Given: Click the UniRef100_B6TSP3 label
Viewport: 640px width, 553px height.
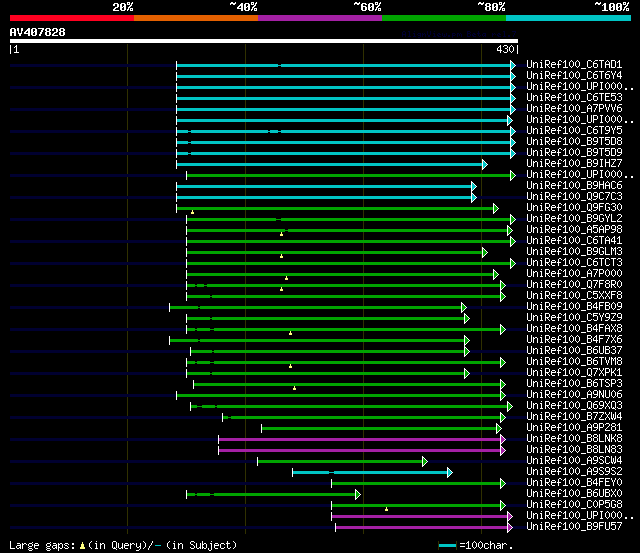Looking at the screenshot, I should (x=574, y=384).
